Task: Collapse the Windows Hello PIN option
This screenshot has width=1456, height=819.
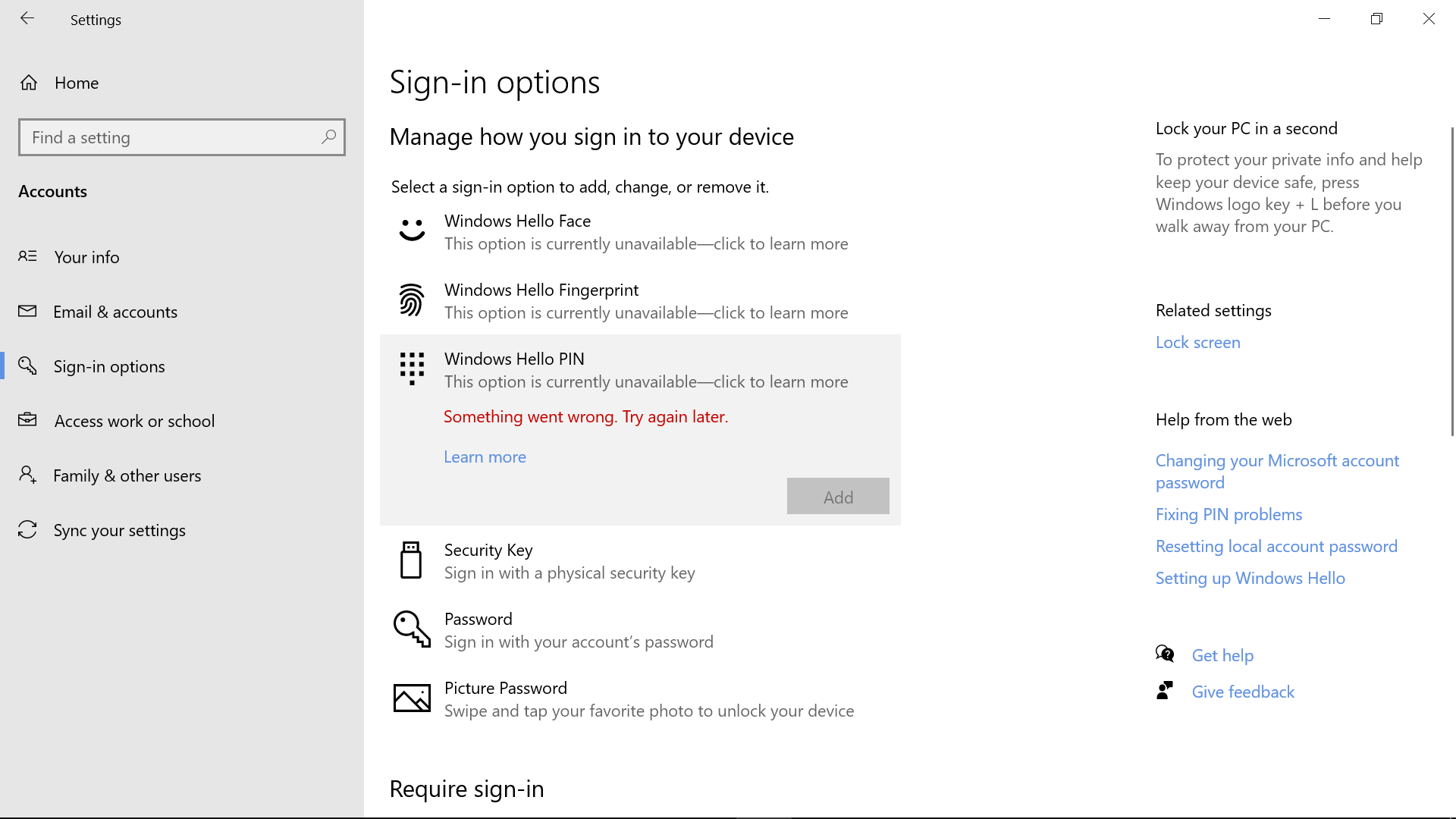Action: tap(640, 370)
